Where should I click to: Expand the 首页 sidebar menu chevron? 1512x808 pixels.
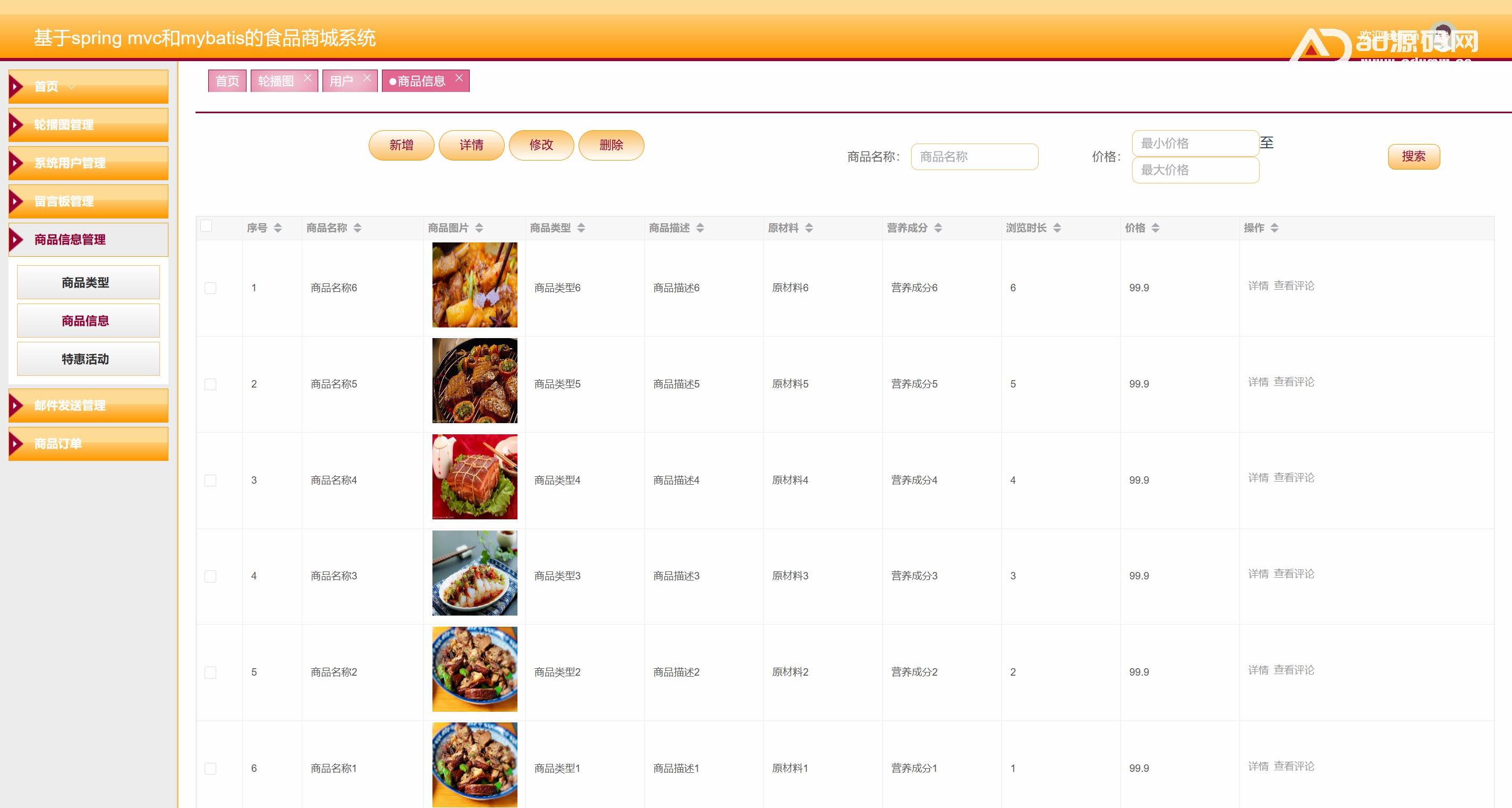72,87
